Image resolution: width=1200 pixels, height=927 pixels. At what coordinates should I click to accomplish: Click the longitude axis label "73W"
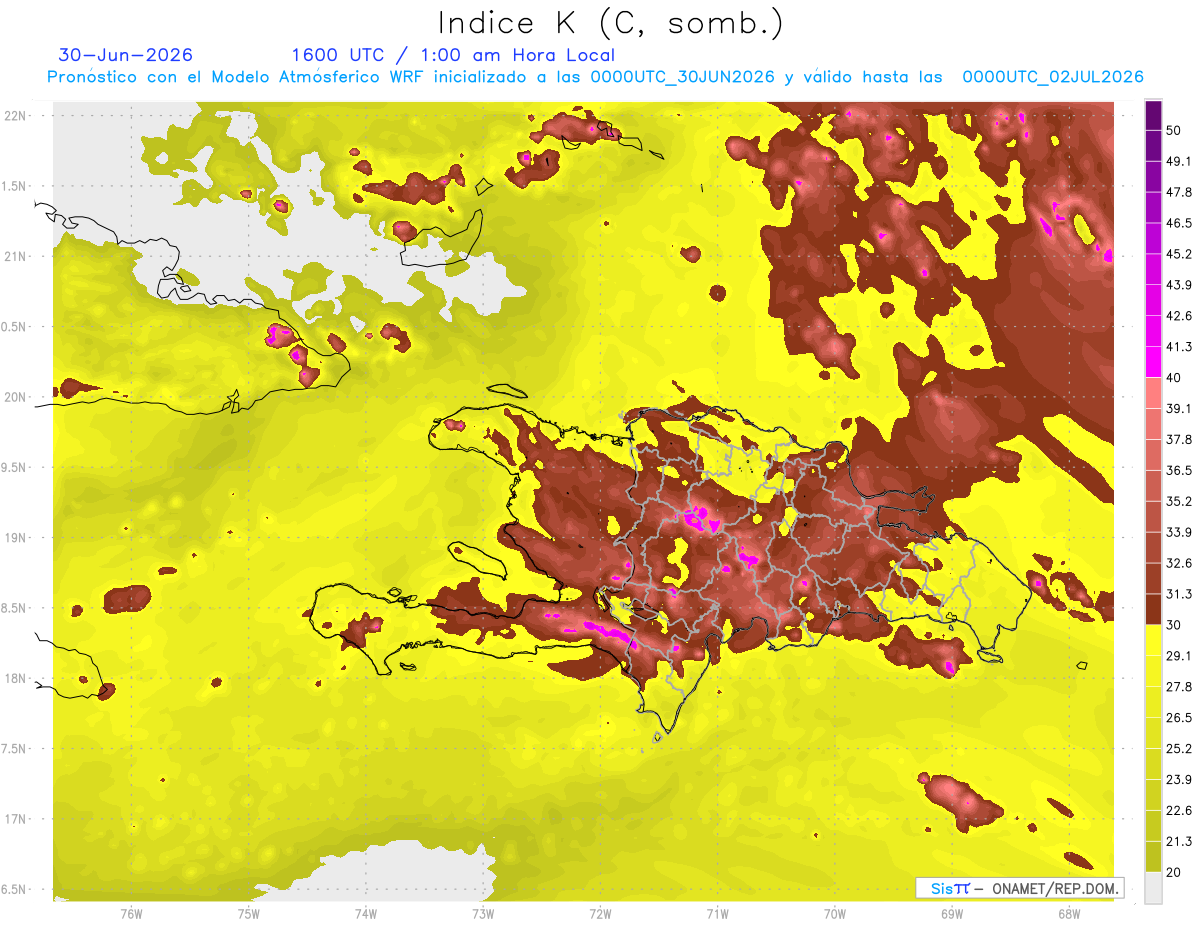[x=483, y=913]
